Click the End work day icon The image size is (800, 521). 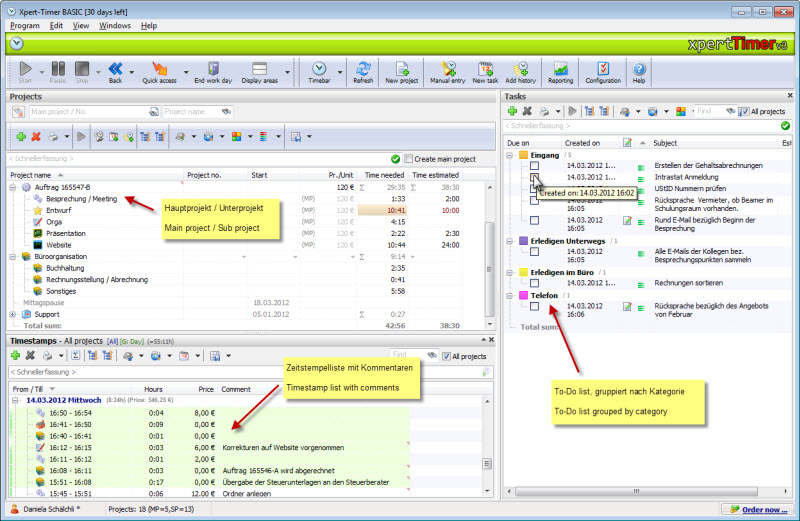tap(213, 72)
